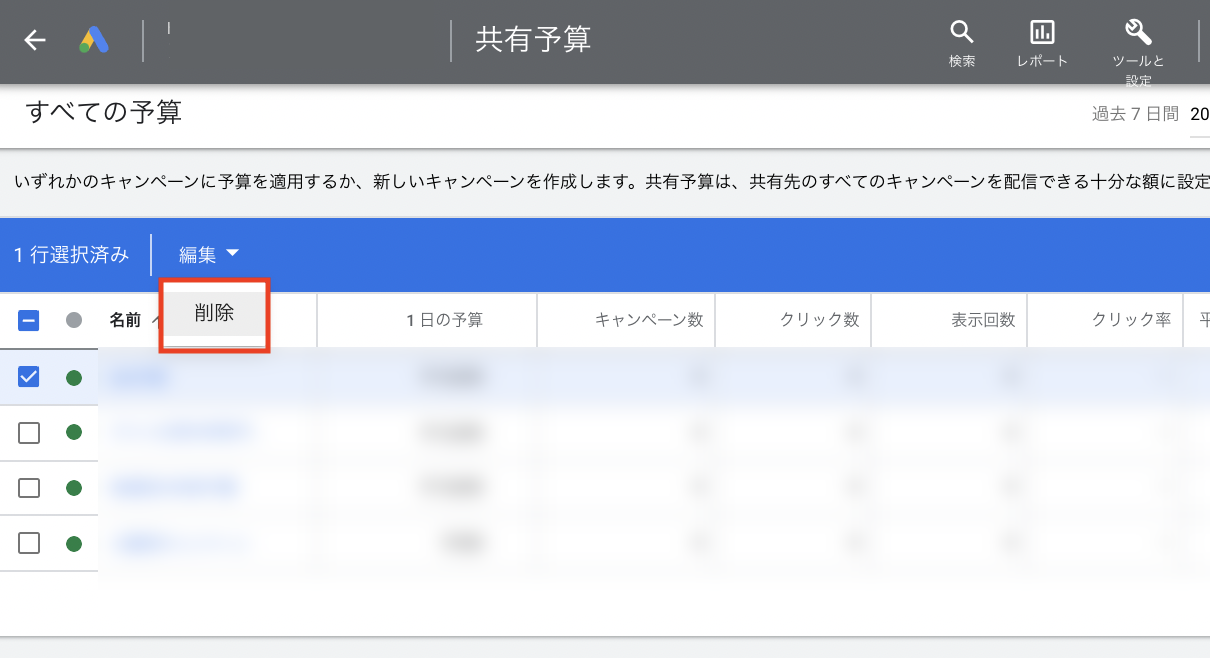Viewport: 1210px width, 658px height.
Task: Sort by 1日の予算 column header
Action: click(x=444, y=320)
